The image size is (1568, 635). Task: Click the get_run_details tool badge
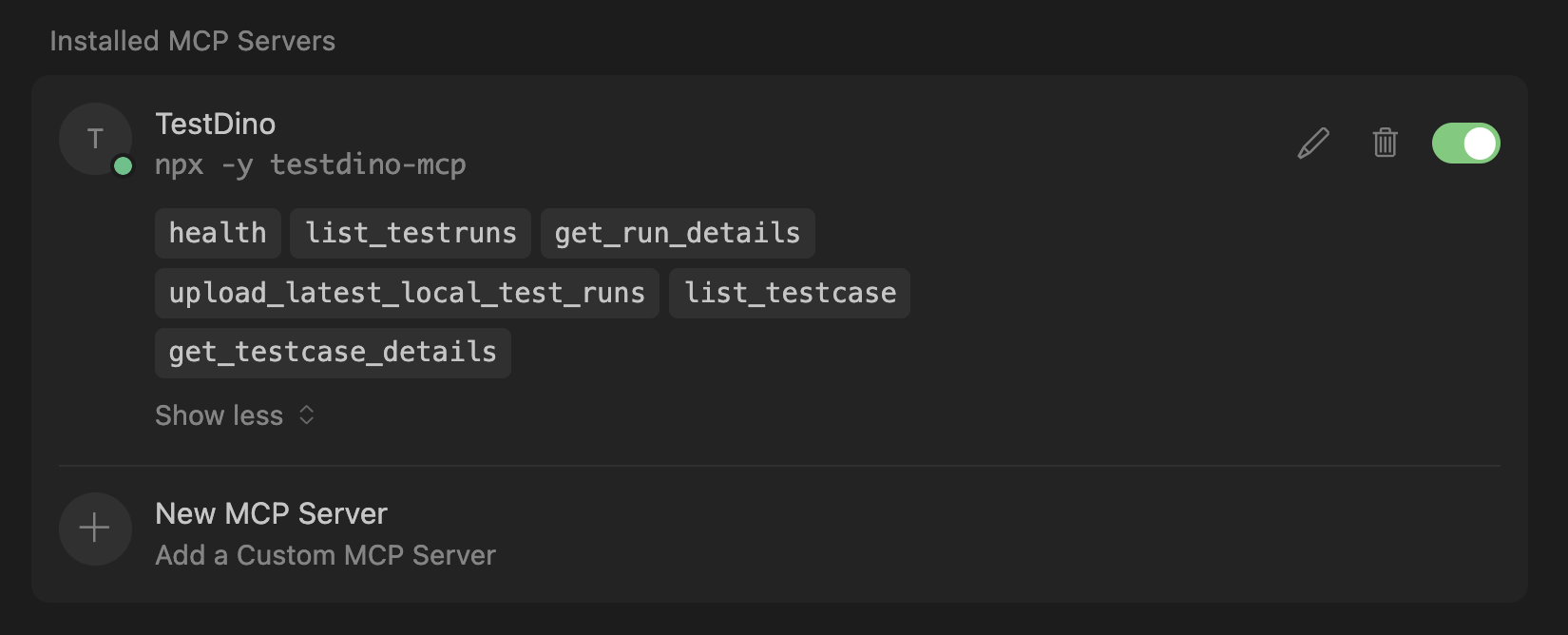678,233
